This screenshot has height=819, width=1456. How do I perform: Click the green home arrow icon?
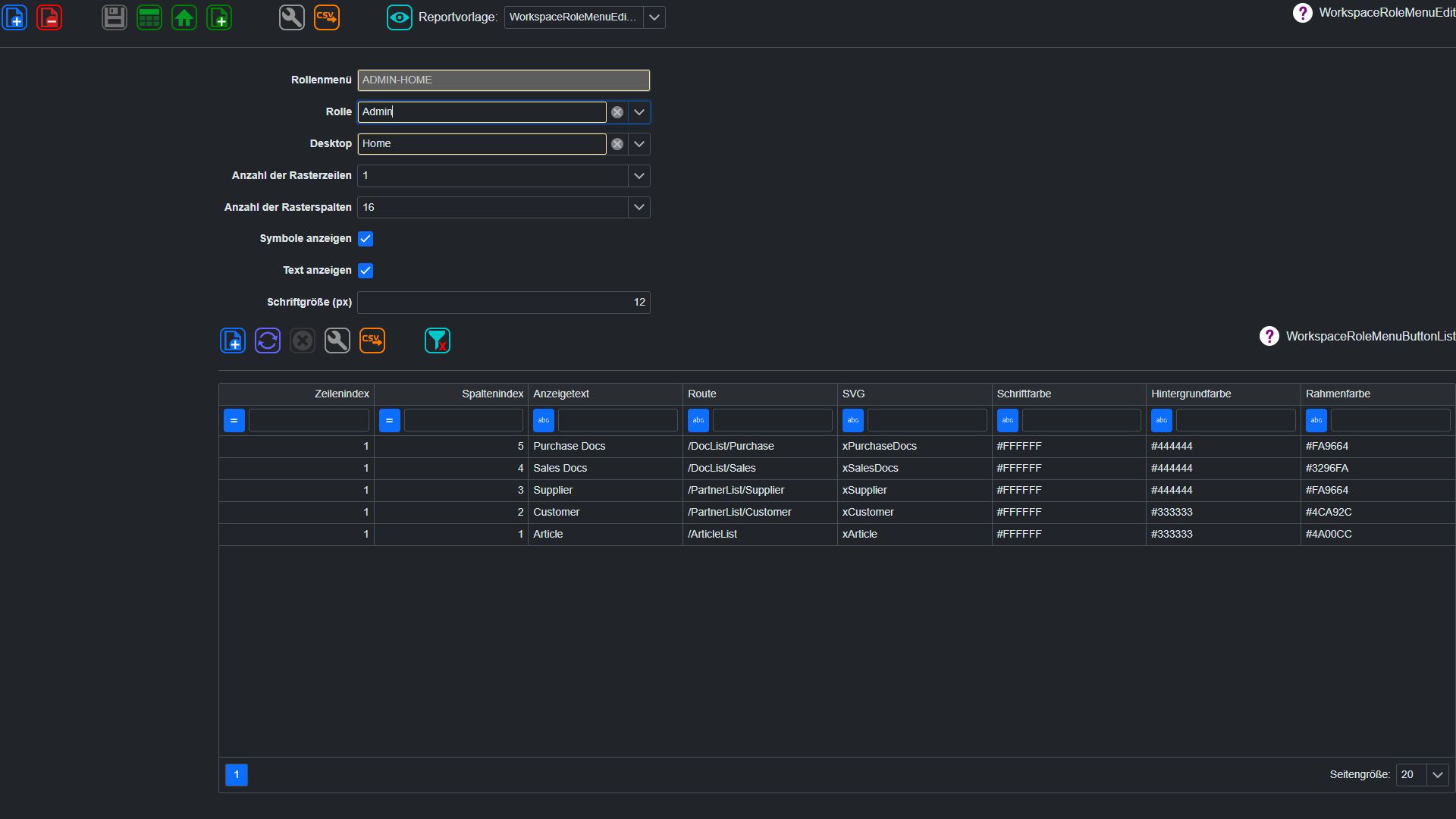(x=184, y=17)
